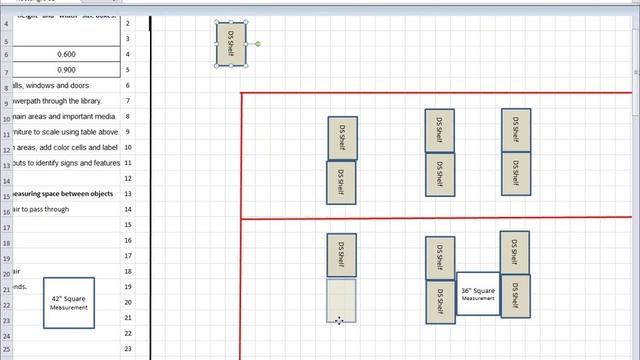Select lower DS Shelf of middle pair between red lines

440,175
